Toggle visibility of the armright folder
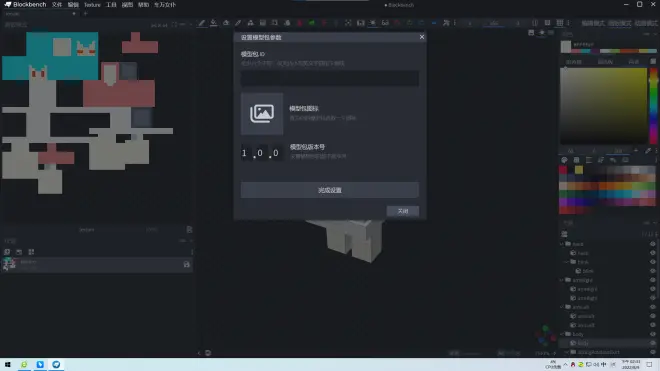Viewport: 660px width, 371px height. [x=652, y=280]
